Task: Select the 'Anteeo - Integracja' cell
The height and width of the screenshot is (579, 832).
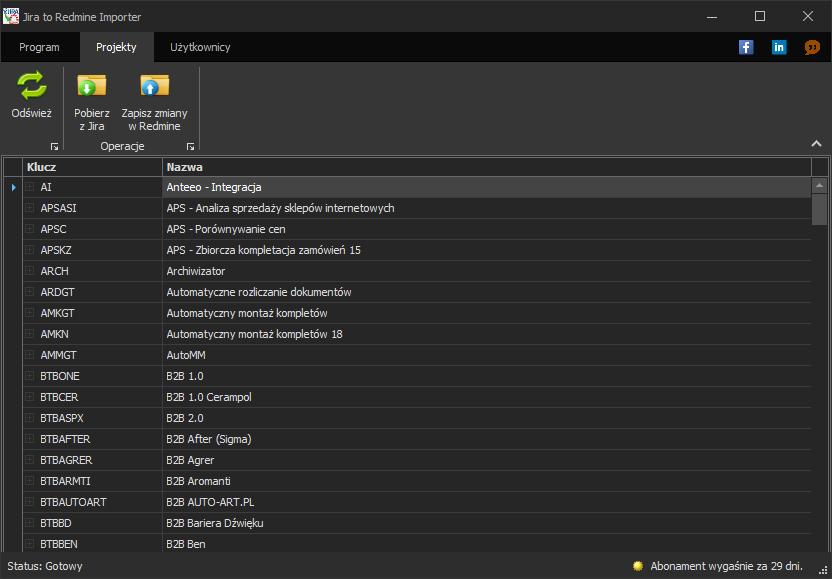Action: 487,187
